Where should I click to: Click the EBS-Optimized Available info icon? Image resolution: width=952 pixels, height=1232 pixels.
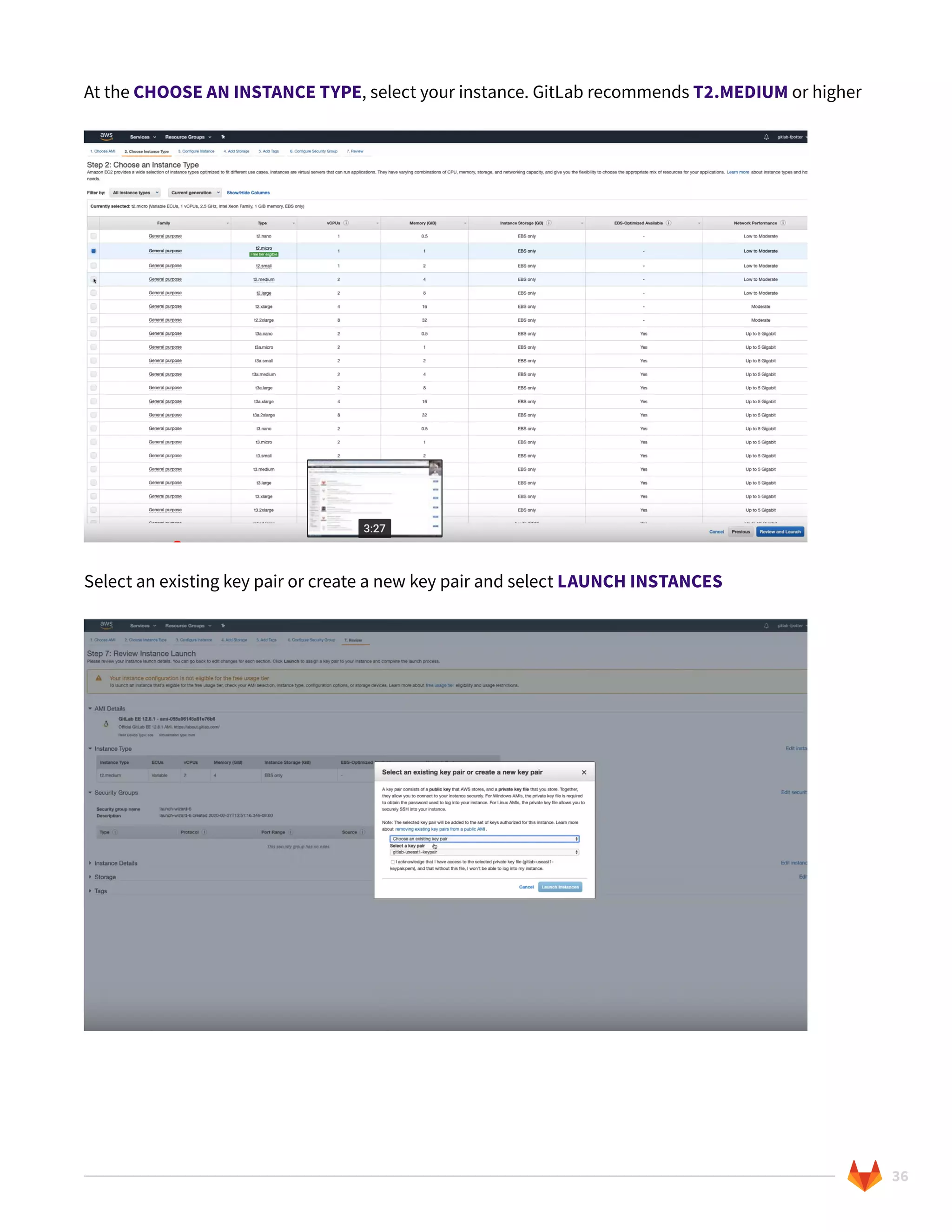tap(668, 223)
